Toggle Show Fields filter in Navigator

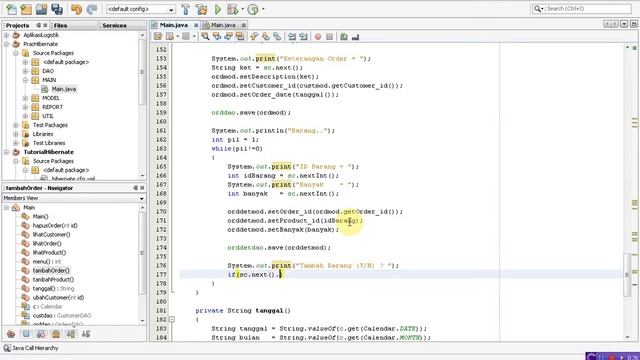(x=26, y=334)
